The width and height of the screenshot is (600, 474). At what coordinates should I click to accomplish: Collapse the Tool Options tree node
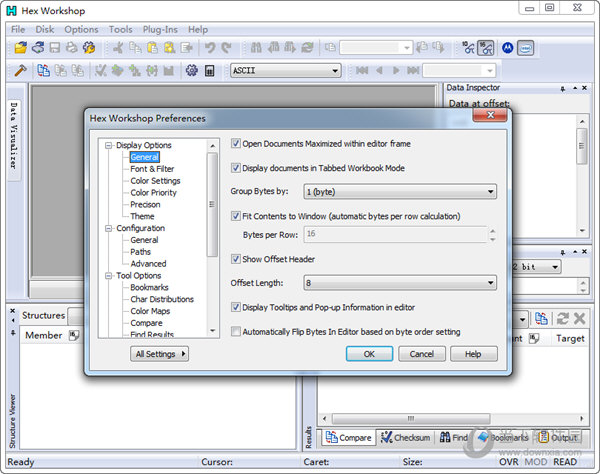click(x=109, y=276)
